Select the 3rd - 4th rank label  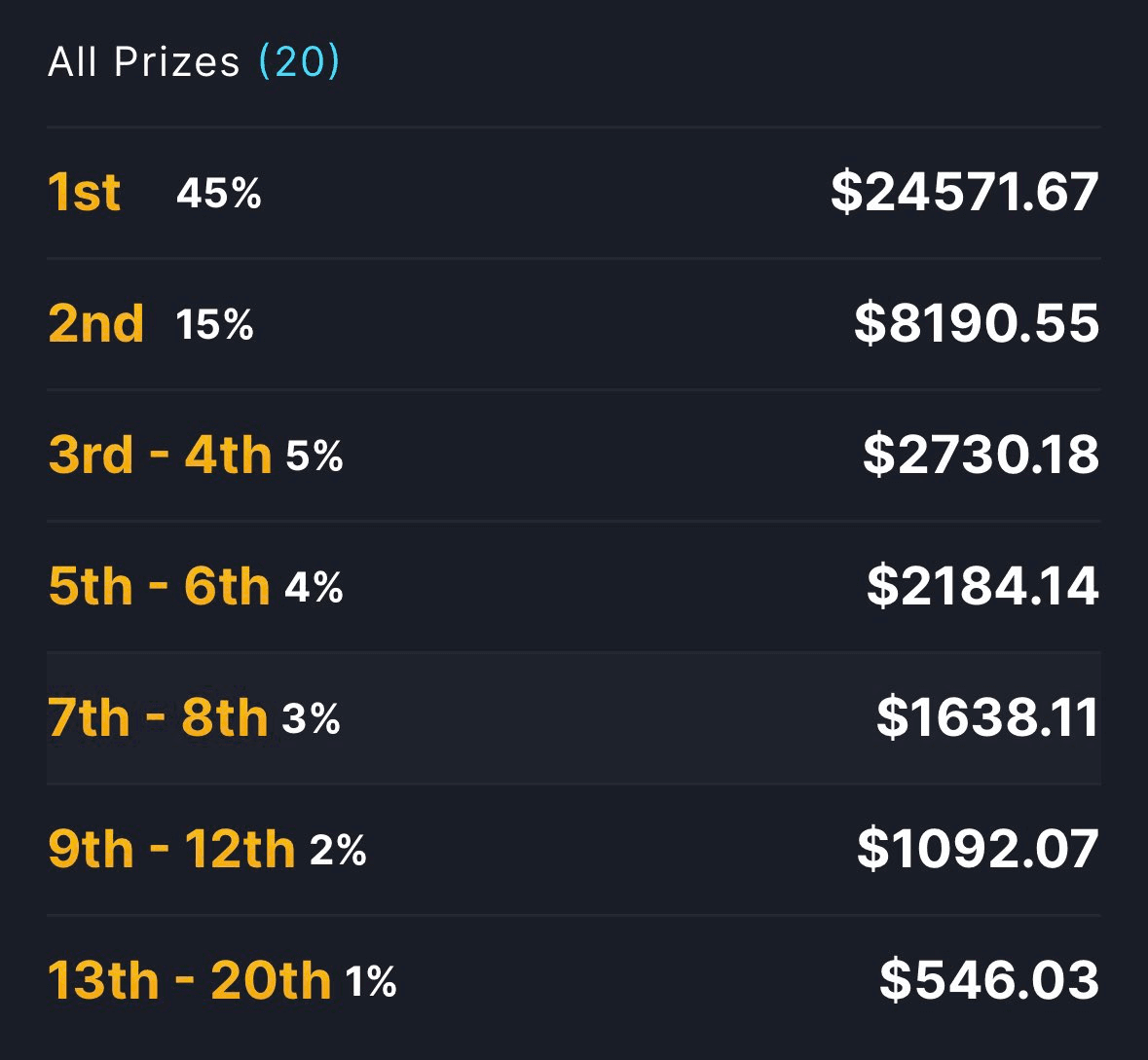(160, 455)
